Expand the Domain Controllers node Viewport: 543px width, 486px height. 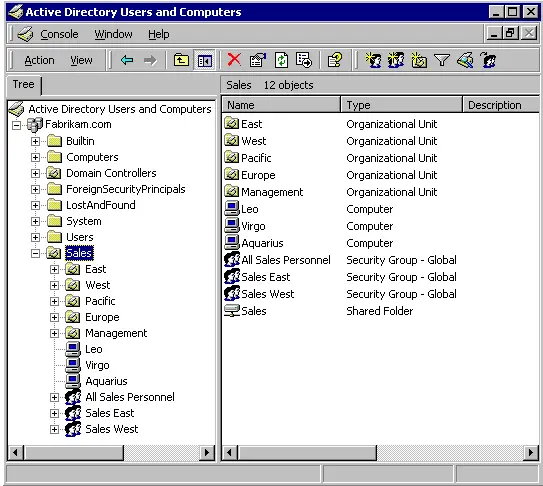click(35, 173)
